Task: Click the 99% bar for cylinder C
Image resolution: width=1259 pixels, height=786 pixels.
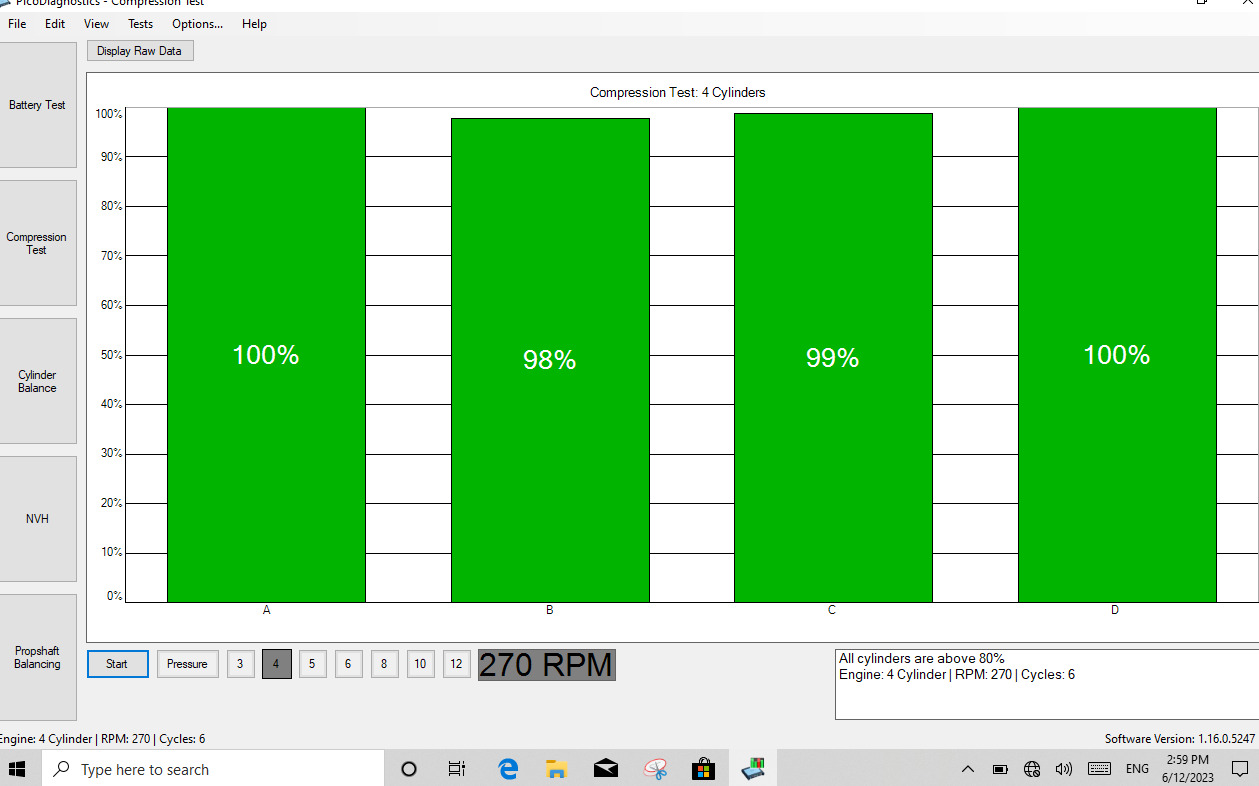Action: (x=833, y=357)
